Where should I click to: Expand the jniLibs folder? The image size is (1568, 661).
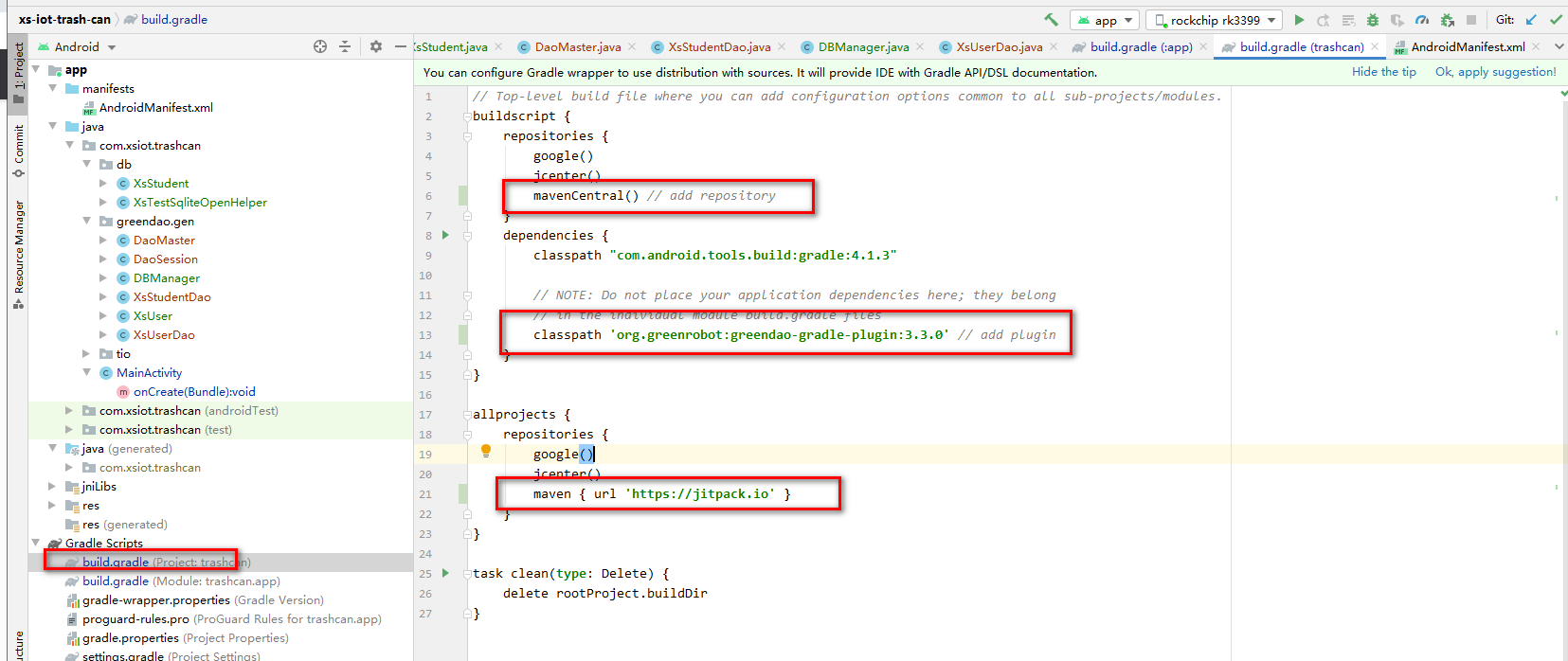pyautogui.click(x=52, y=486)
